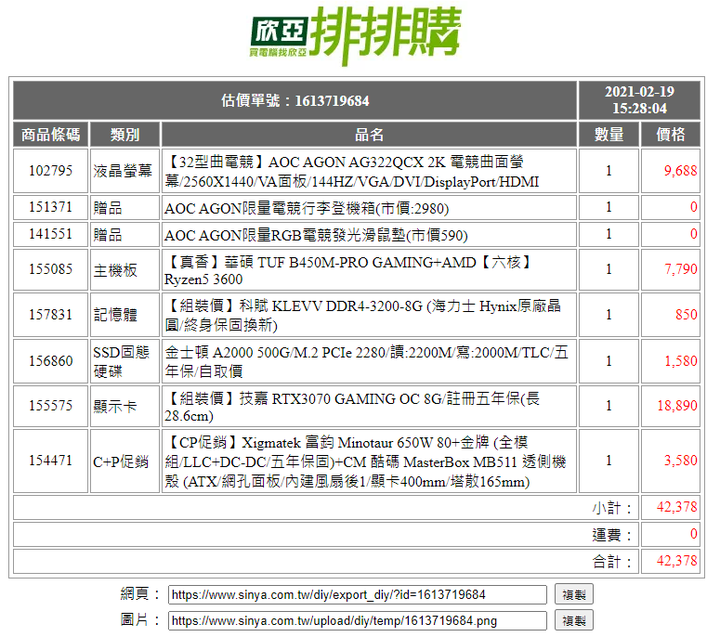This screenshot has width=720, height=637.
Task: Click the SSD固態硬碟 category cell
Action: [125, 361]
